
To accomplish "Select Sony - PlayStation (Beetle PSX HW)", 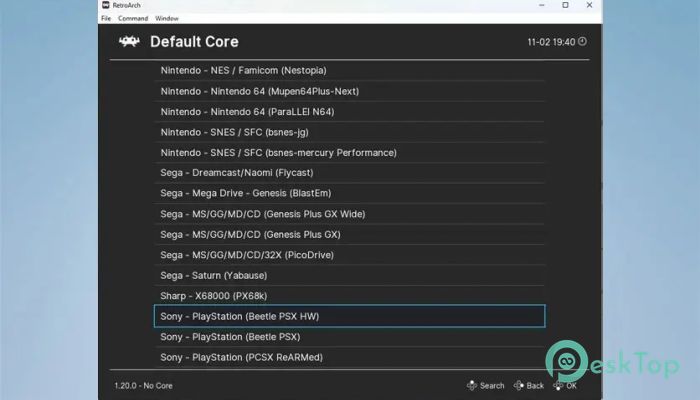I will click(x=350, y=316).
